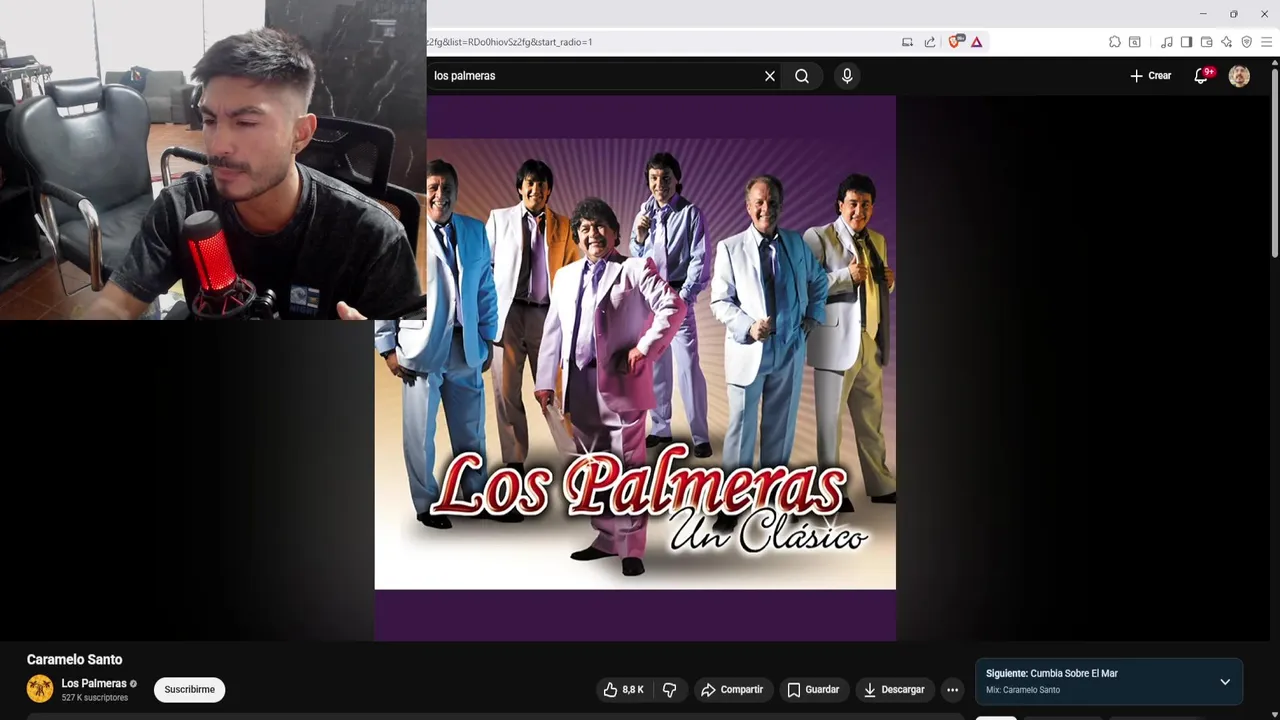Click the Guardar save button
Image resolution: width=1280 pixels, height=720 pixels.
tap(813, 690)
